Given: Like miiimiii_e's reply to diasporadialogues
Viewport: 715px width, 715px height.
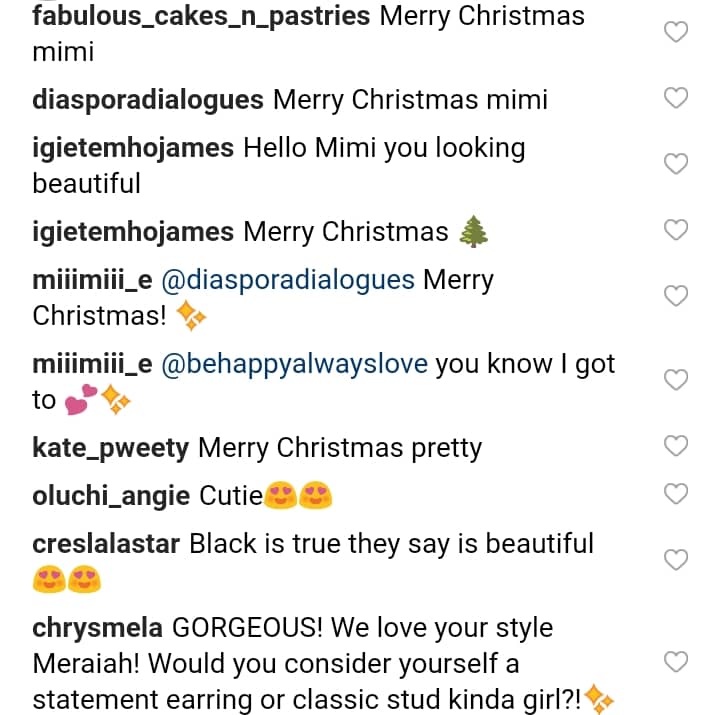Looking at the screenshot, I should (x=676, y=297).
